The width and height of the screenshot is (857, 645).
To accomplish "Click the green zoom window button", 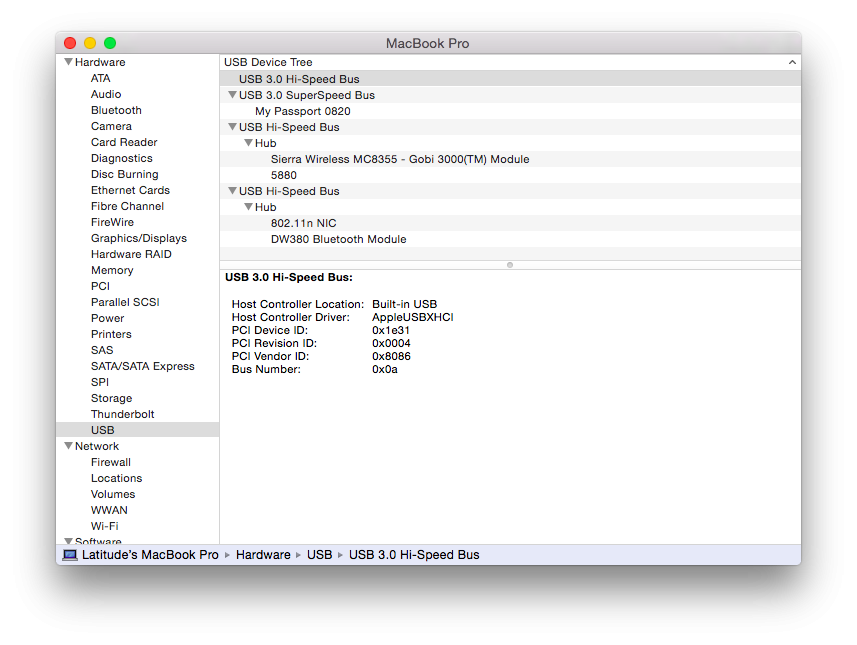I will [110, 43].
